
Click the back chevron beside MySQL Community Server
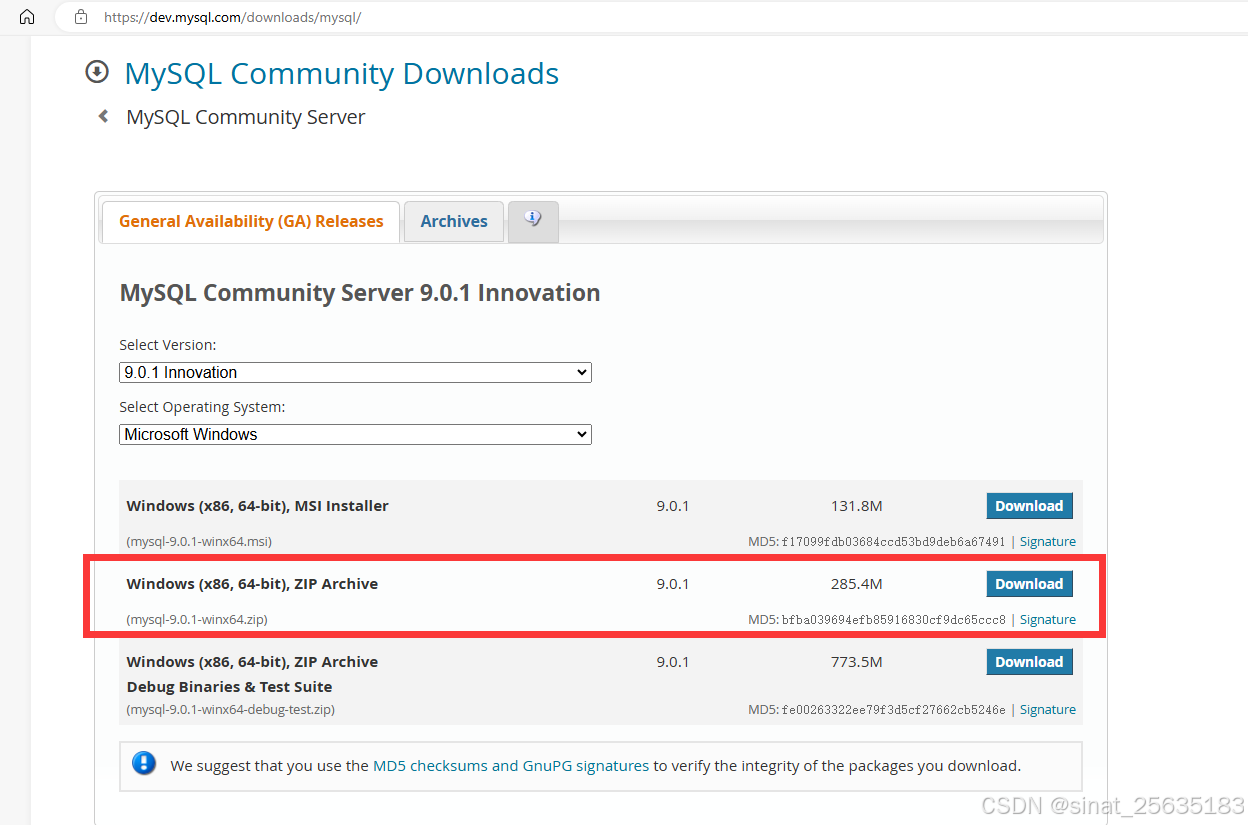coord(103,117)
